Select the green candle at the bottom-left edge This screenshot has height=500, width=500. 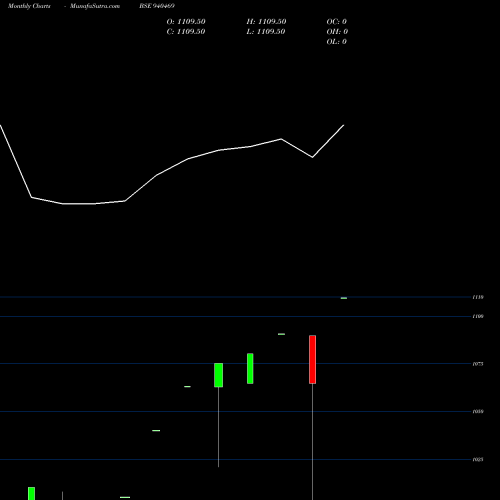[31, 493]
